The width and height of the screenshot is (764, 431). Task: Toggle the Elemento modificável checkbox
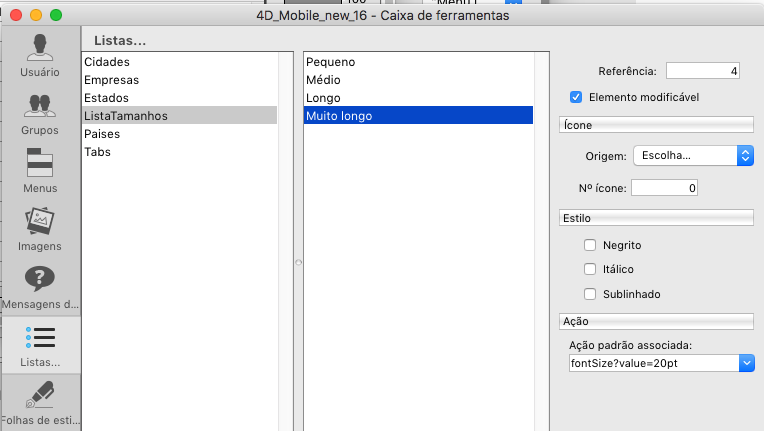576,97
